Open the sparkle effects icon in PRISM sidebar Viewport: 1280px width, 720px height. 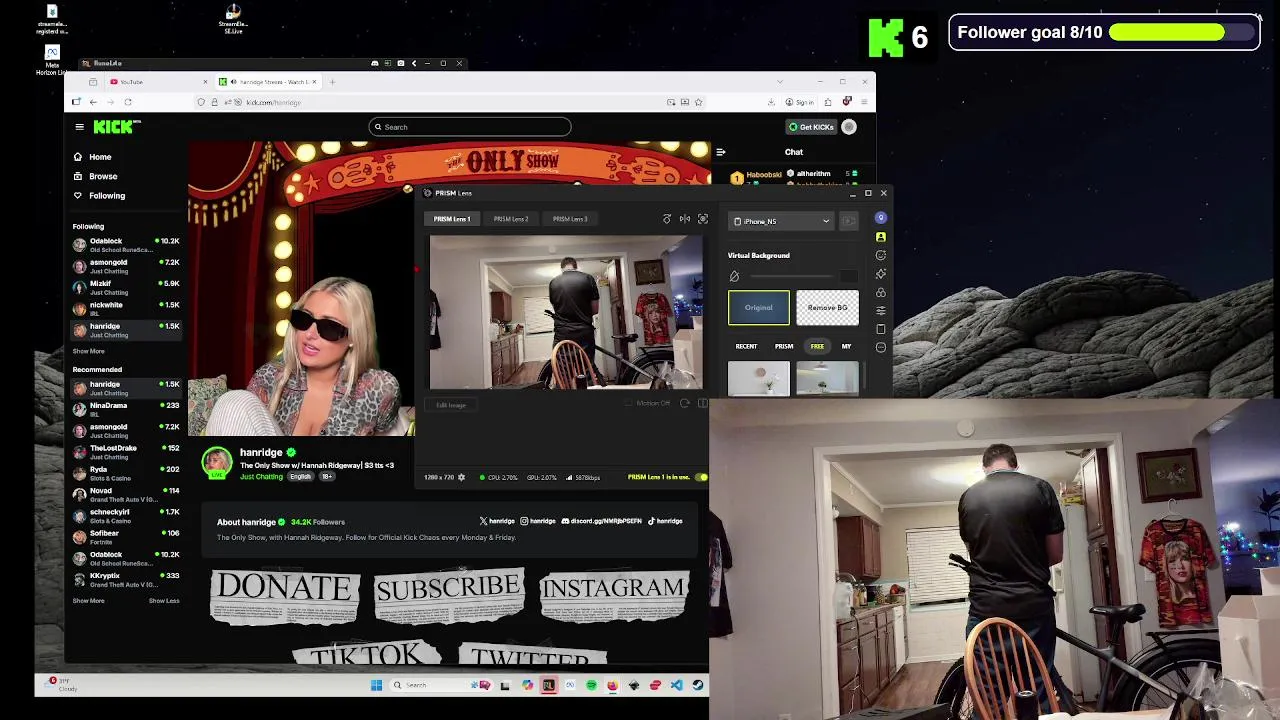[881, 274]
